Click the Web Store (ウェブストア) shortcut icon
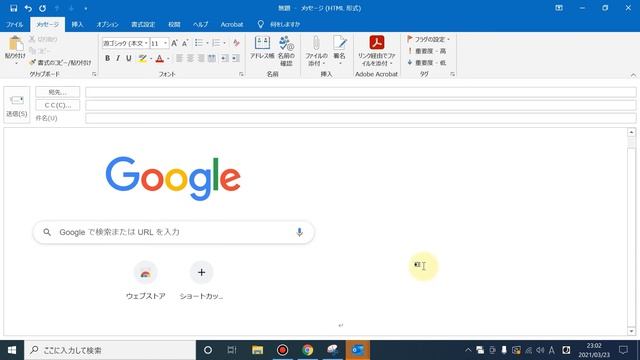 click(x=146, y=272)
